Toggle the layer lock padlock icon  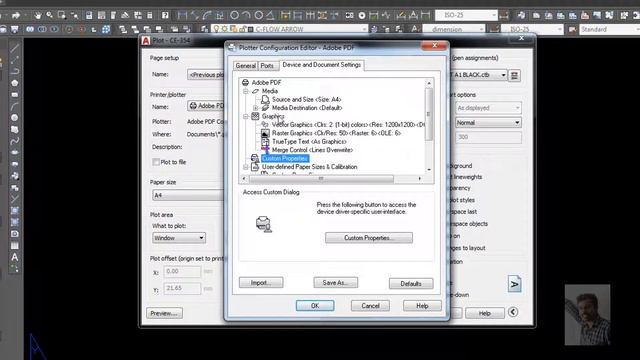242,29
